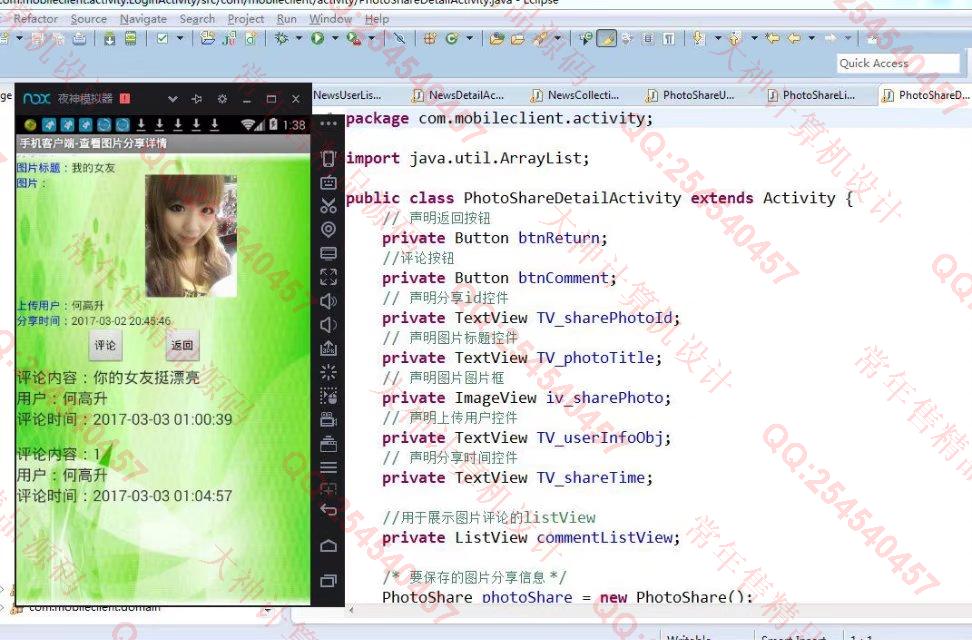
Task: Switch to PhotoShareU... editor tab
Action: tap(691, 95)
